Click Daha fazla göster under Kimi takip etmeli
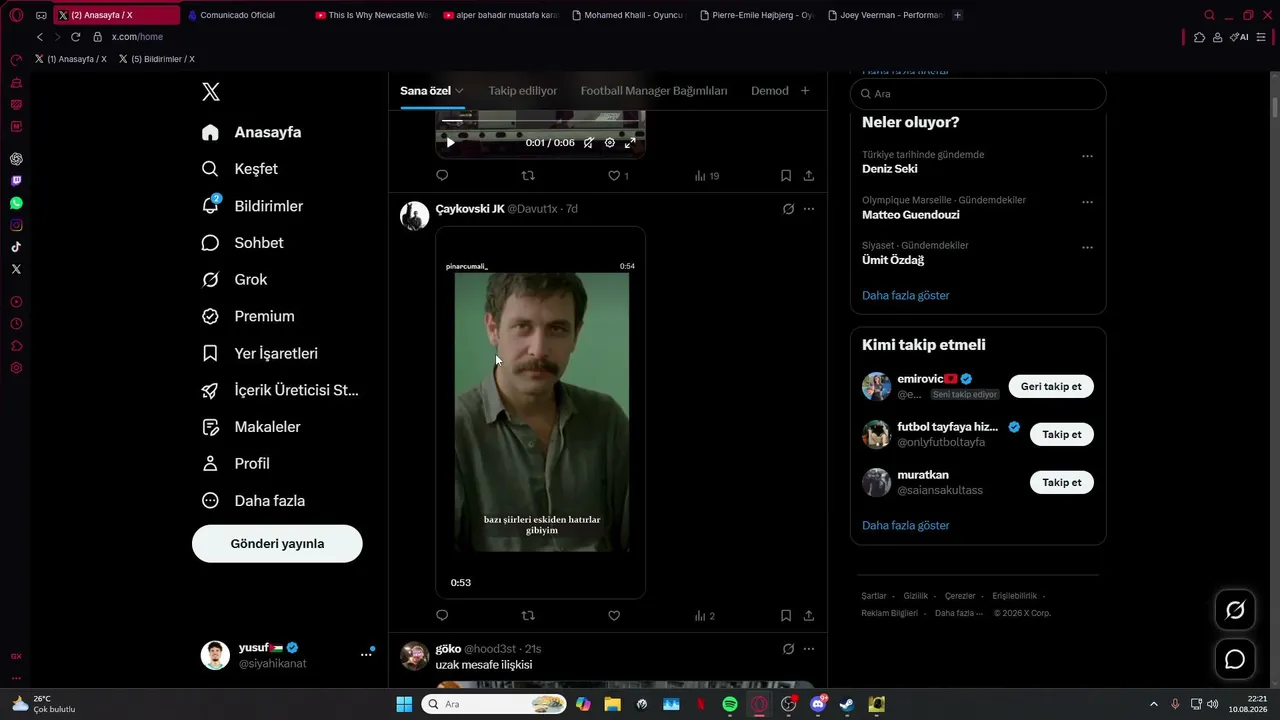This screenshot has height=720, width=1280. click(906, 526)
